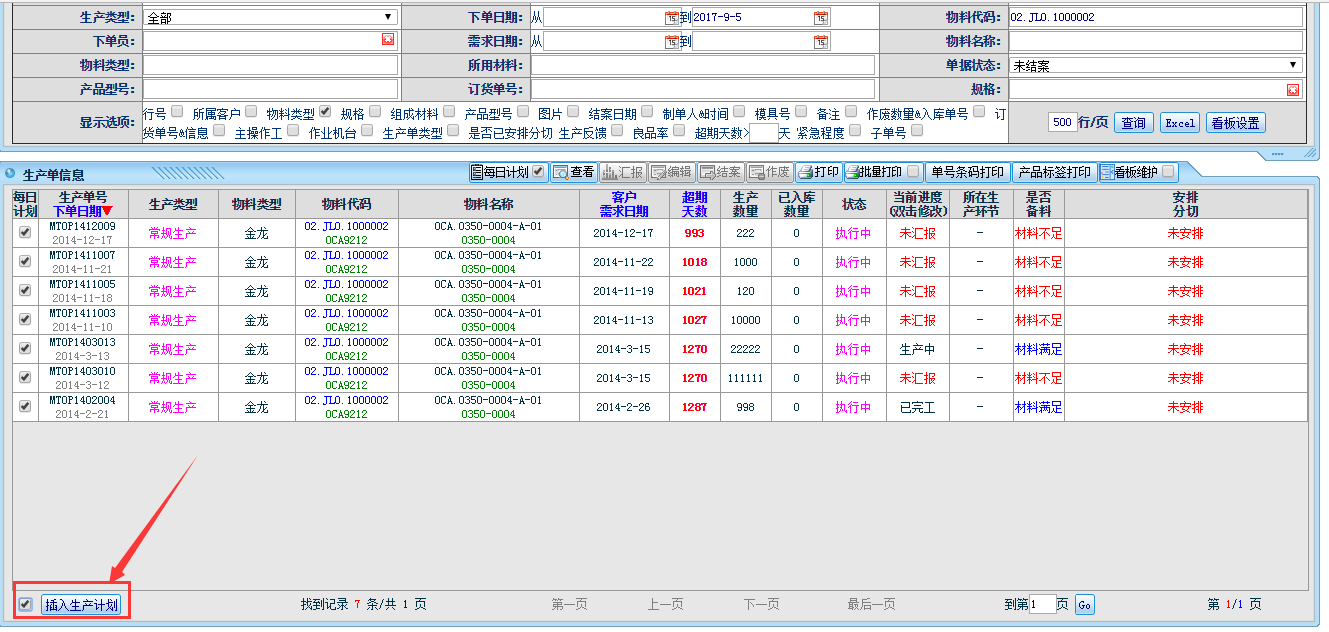This screenshot has width=1329, height=632.
Task: Open the 生产类型 dropdown showing 全部
Action: (270, 18)
